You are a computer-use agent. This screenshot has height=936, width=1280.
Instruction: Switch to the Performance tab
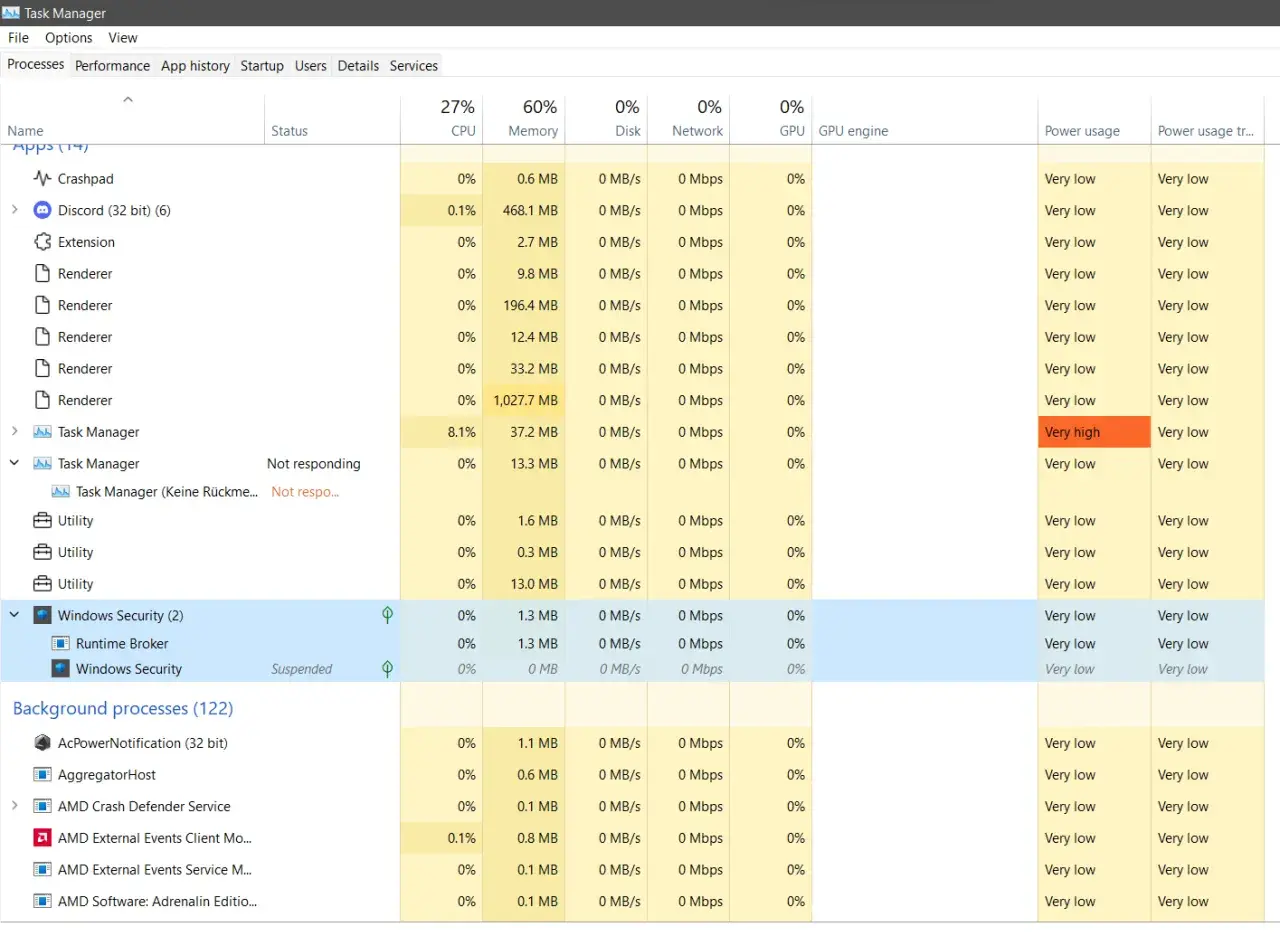click(x=112, y=65)
